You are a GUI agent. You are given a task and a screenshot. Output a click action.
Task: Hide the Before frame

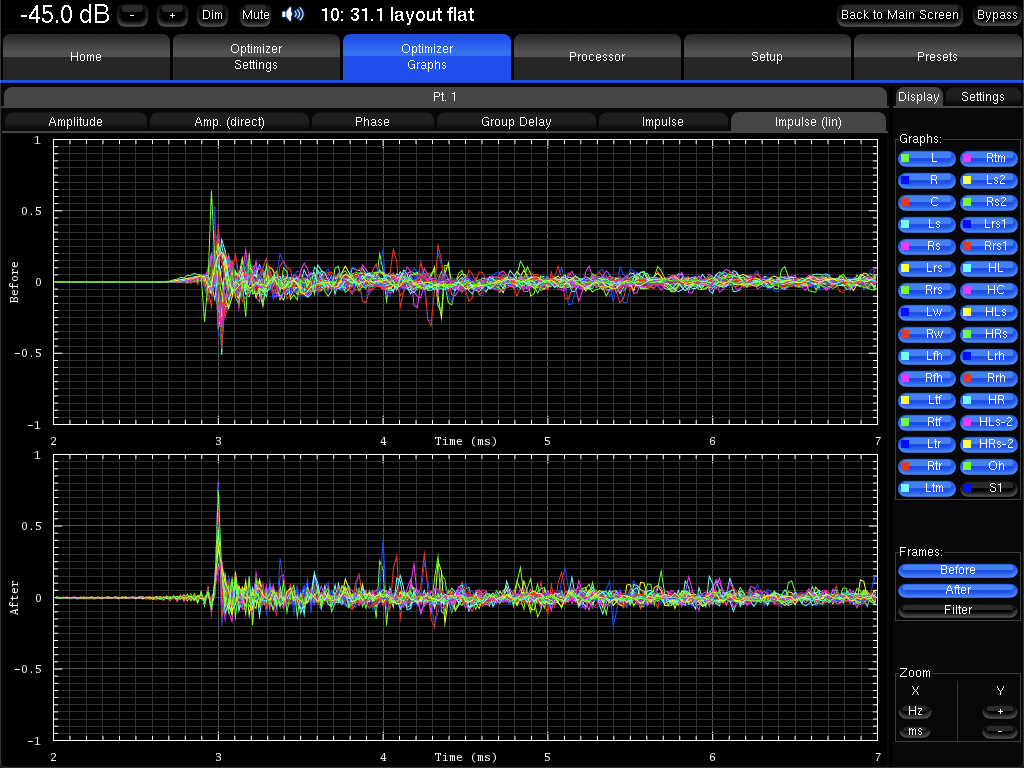tap(958, 570)
